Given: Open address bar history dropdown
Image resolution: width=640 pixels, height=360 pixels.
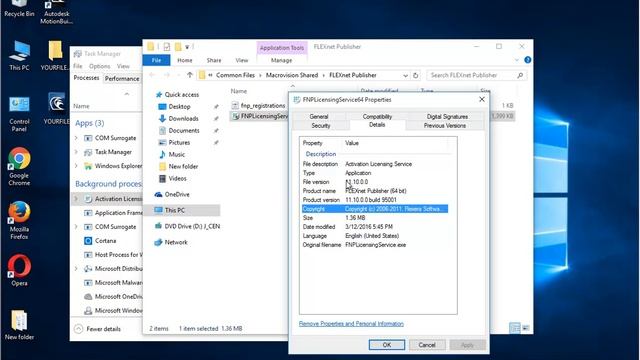Looking at the screenshot, I should [405, 76].
